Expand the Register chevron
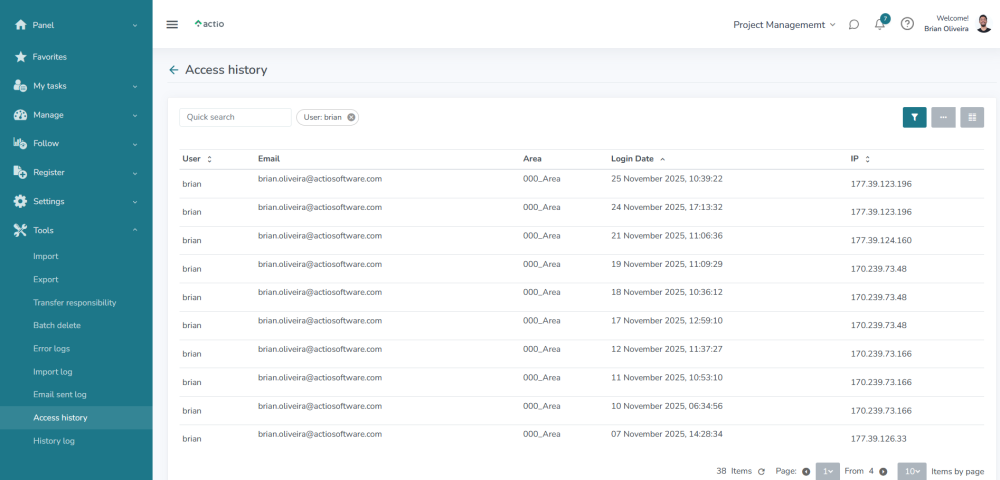1000x480 pixels. pyautogui.click(x=135, y=173)
